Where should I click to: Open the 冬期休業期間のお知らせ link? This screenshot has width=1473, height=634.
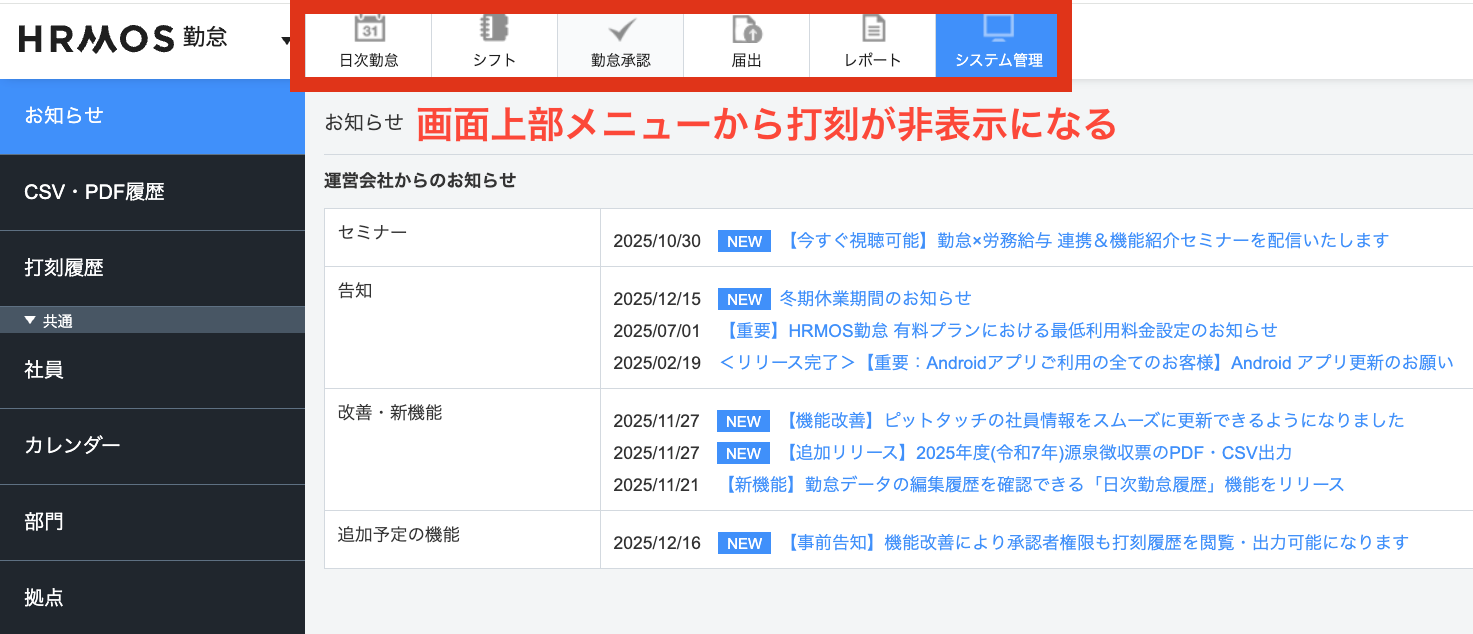click(875, 298)
